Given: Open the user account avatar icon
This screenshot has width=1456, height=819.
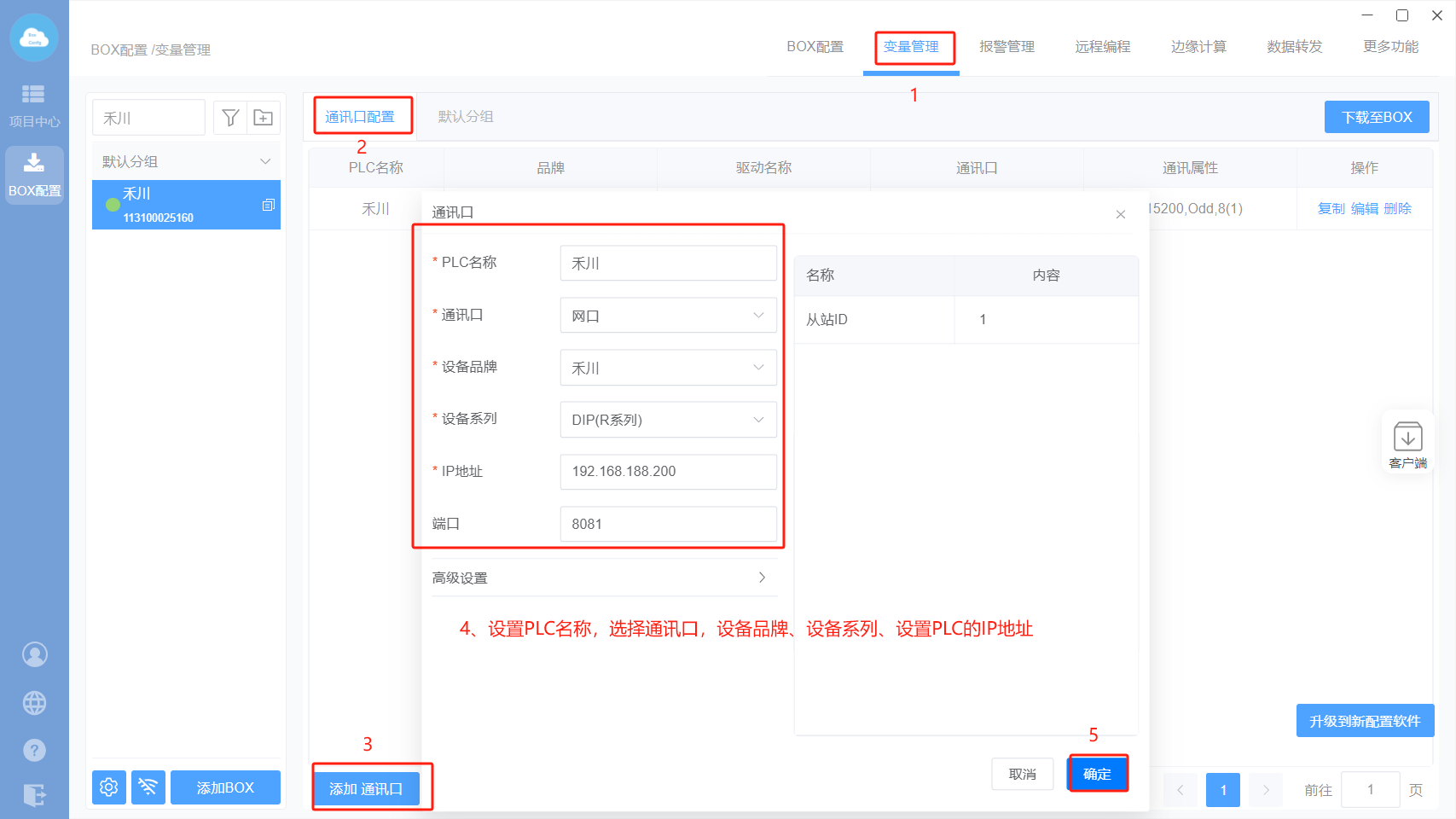Looking at the screenshot, I should pyautogui.click(x=34, y=654).
